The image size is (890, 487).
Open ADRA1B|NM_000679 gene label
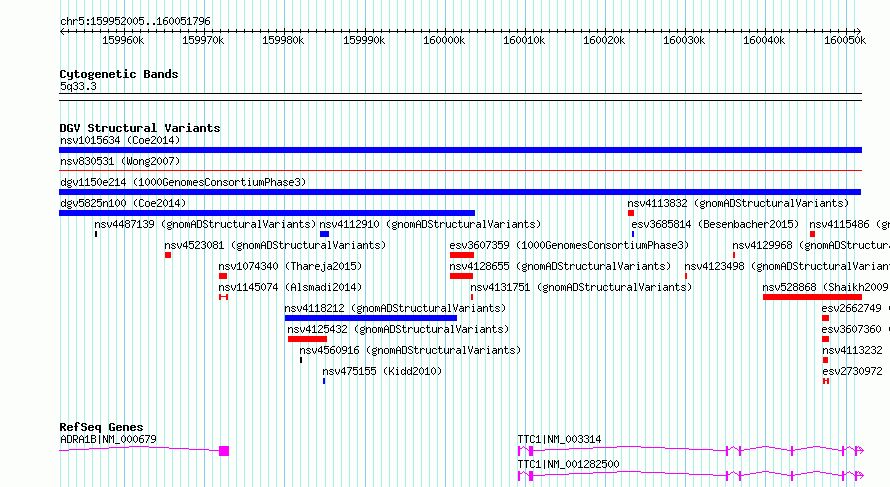coord(108,439)
